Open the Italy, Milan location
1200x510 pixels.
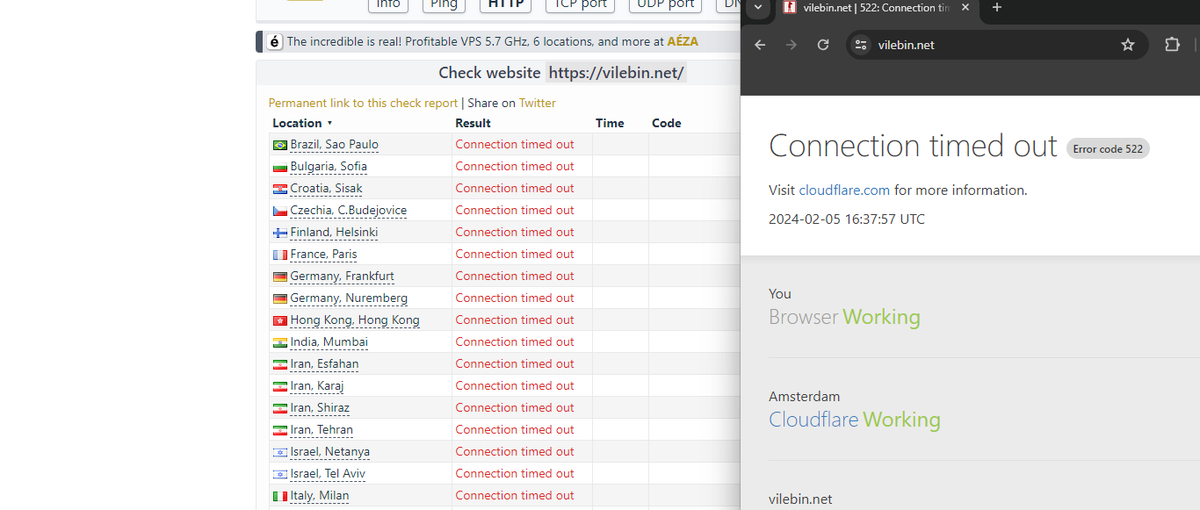[319, 496]
